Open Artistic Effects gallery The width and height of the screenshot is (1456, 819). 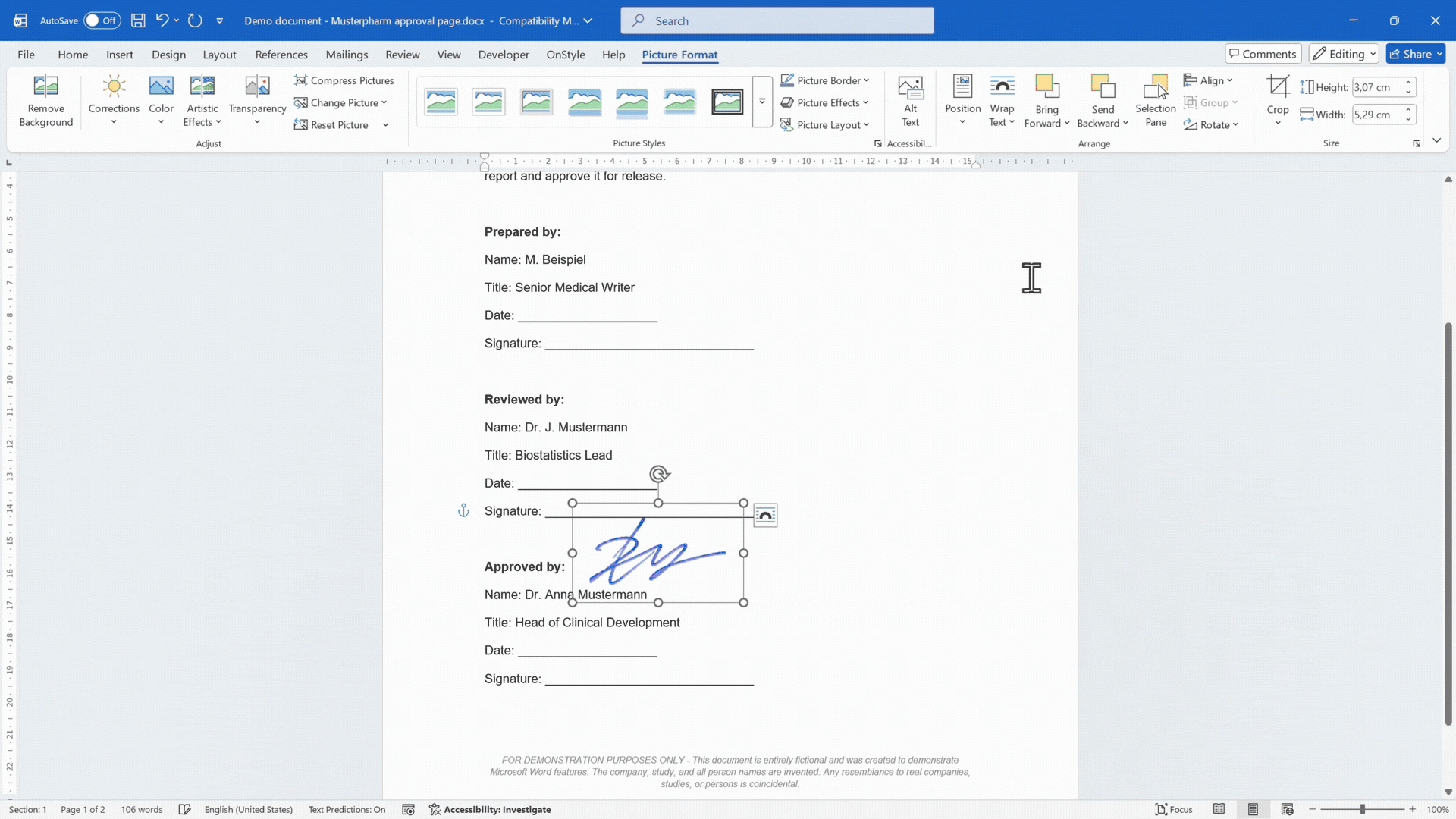(x=202, y=101)
